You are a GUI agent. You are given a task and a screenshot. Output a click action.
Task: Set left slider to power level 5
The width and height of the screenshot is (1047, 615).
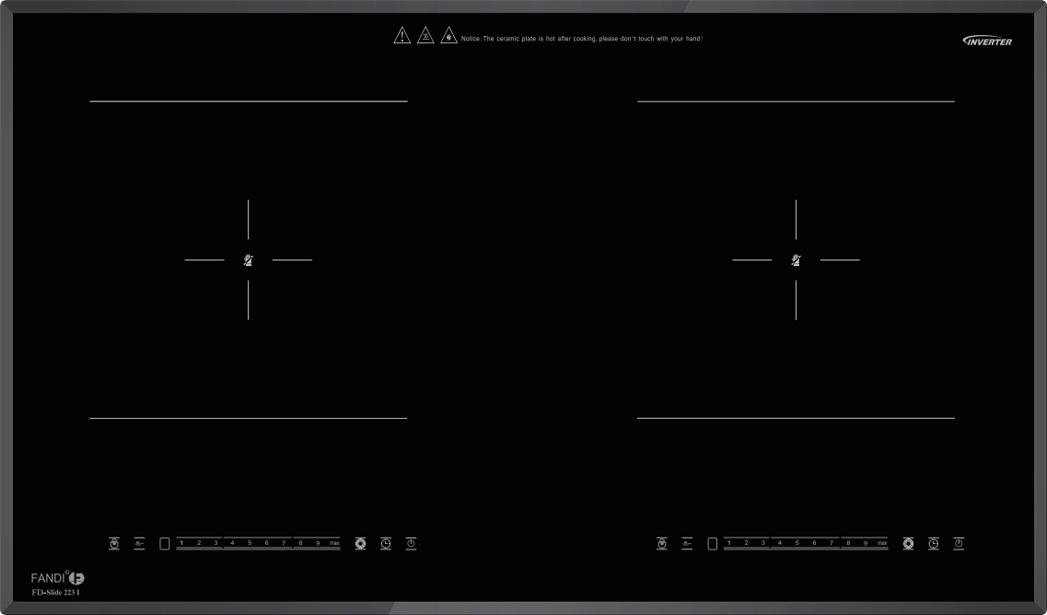pos(250,543)
